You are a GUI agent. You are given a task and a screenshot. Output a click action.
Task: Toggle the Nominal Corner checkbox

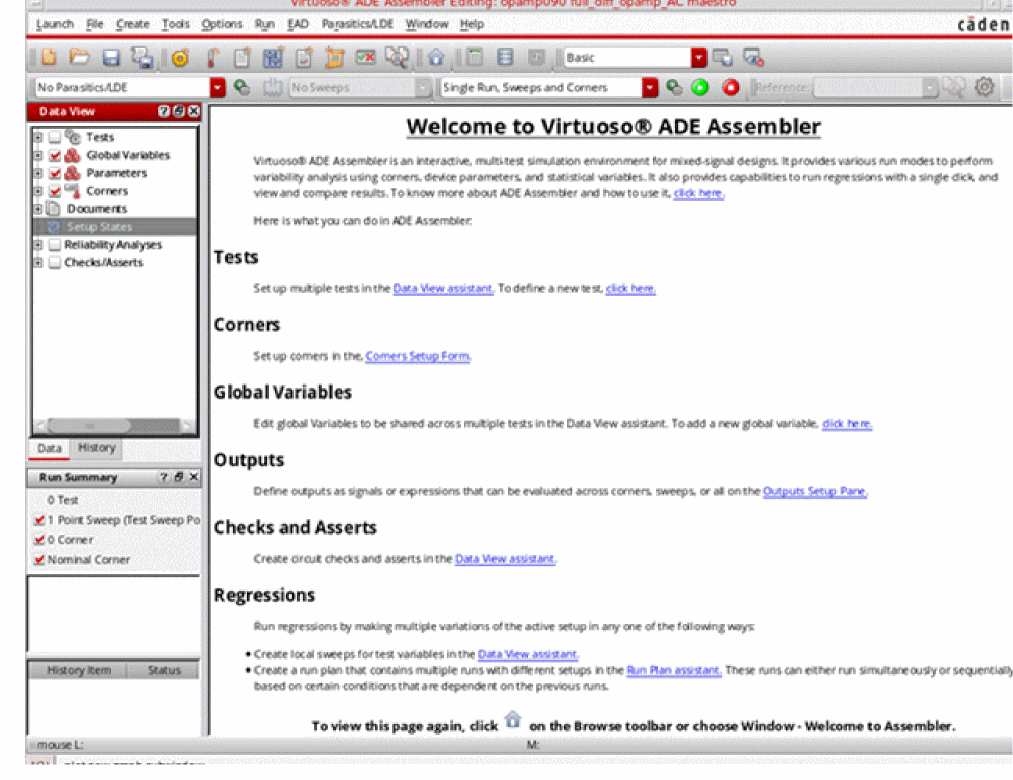(x=39, y=560)
